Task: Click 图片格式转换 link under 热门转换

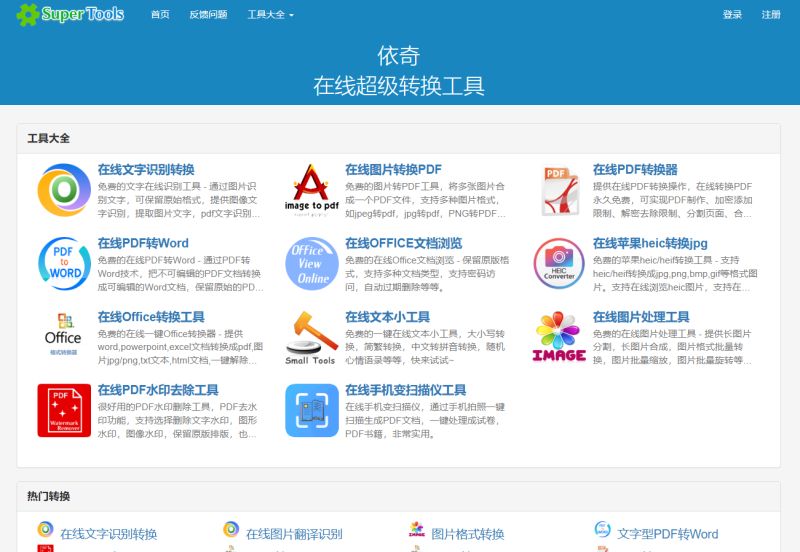Action: pyautogui.click(x=468, y=534)
